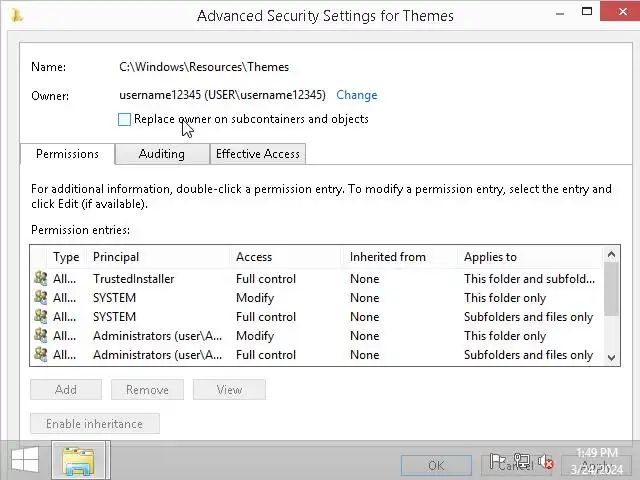Sort entries by the Inherited from column
640x480 pixels.
click(388, 257)
